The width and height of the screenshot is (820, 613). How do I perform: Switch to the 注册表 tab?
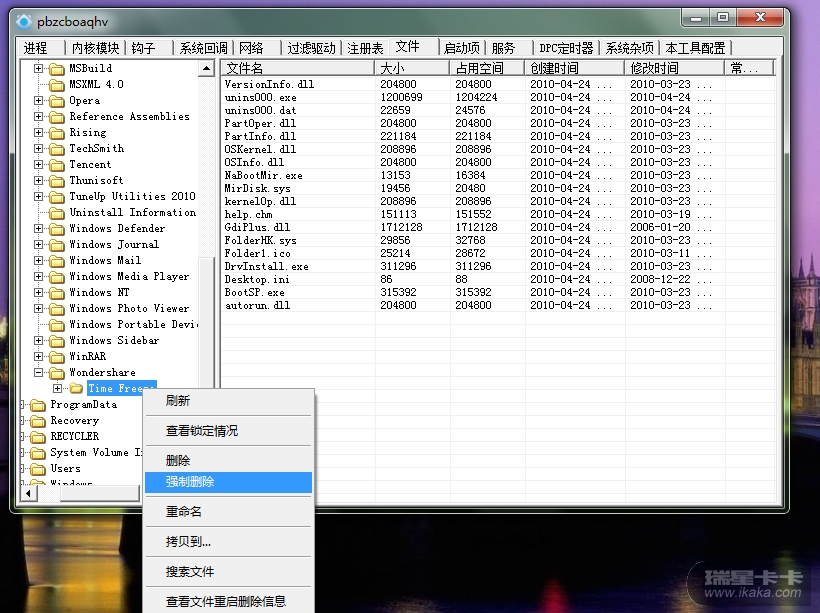coord(365,48)
